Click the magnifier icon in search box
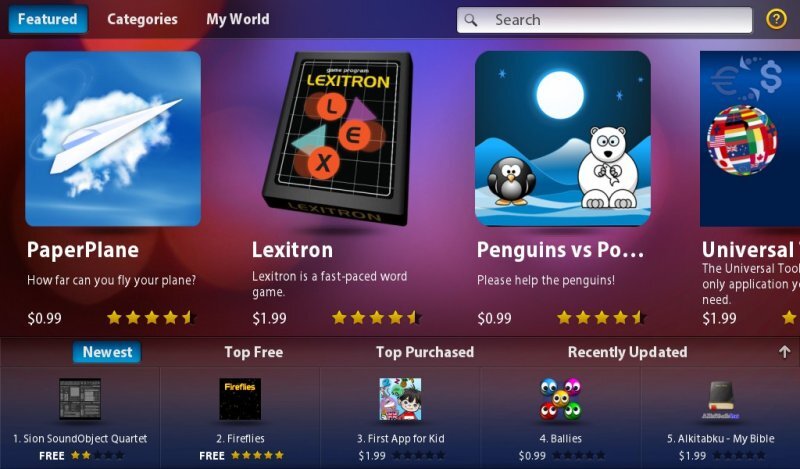The image size is (800, 469). tap(471, 20)
